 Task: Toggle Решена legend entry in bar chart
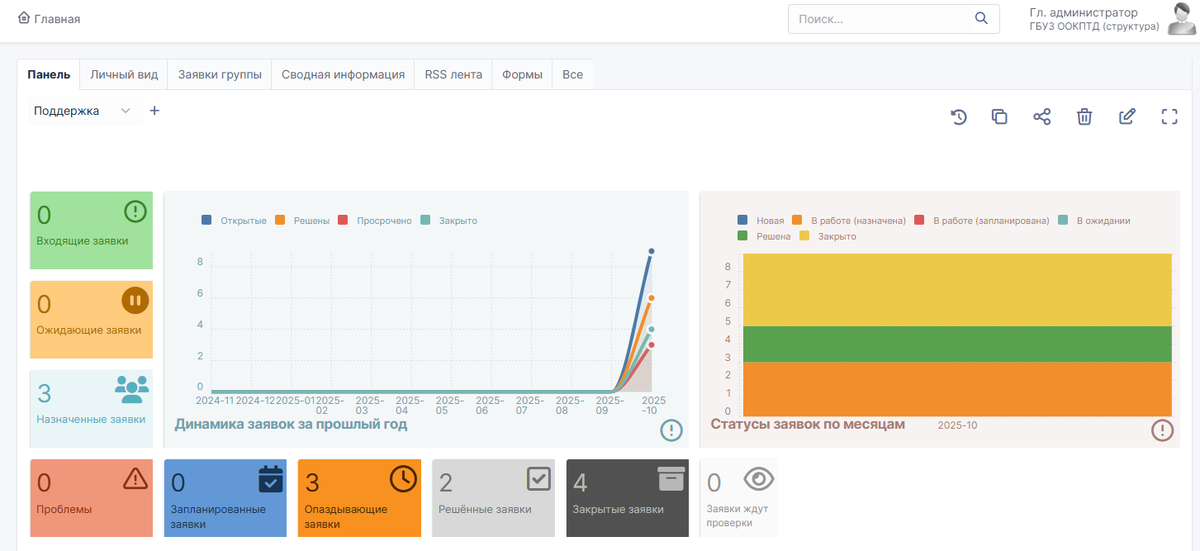764,236
